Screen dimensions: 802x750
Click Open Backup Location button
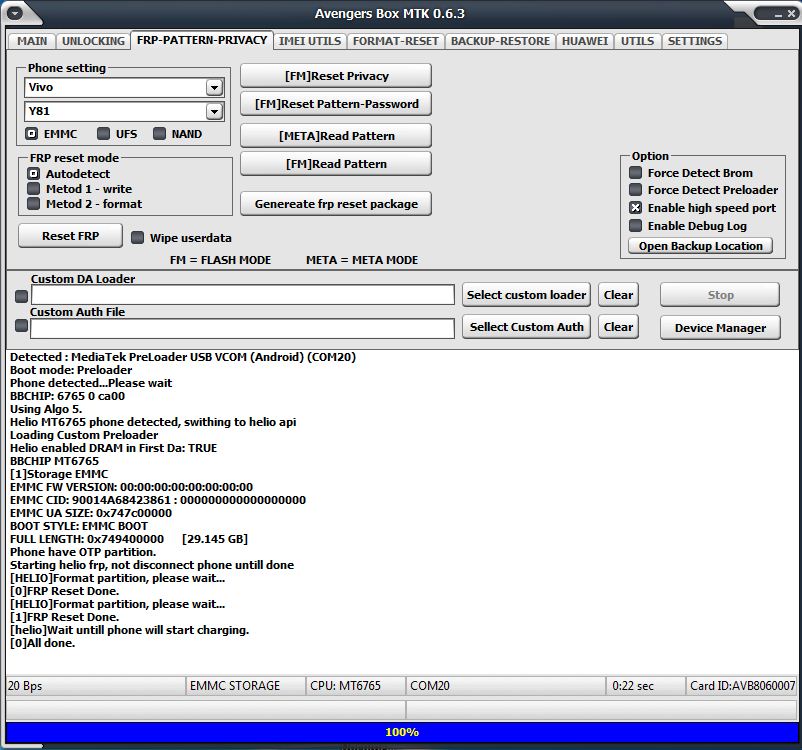click(700, 246)
